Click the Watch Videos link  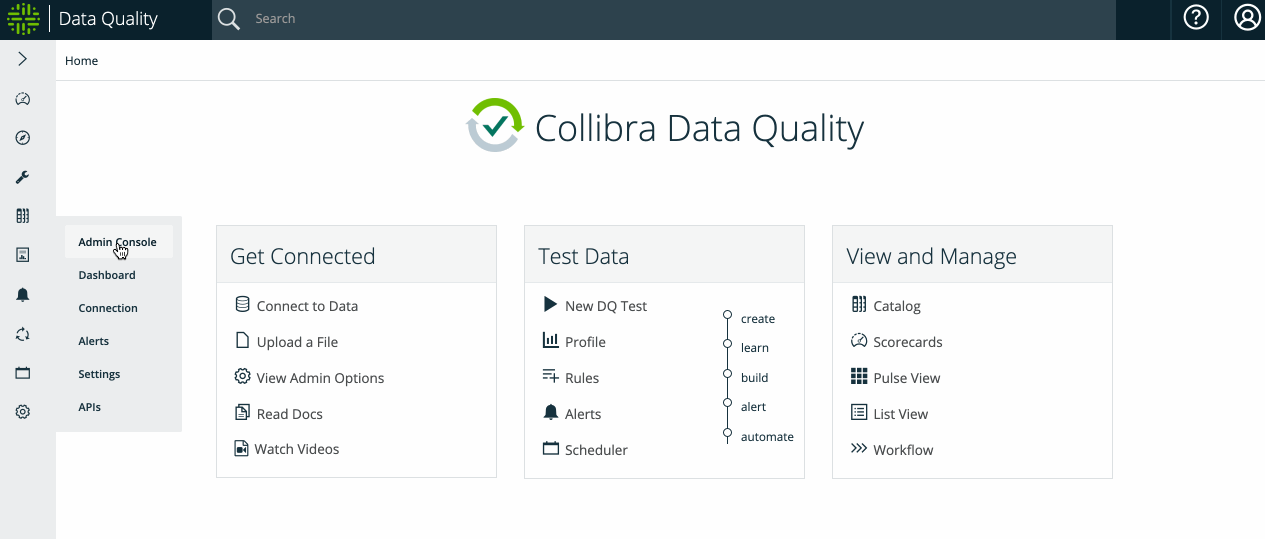pos(297,449)
